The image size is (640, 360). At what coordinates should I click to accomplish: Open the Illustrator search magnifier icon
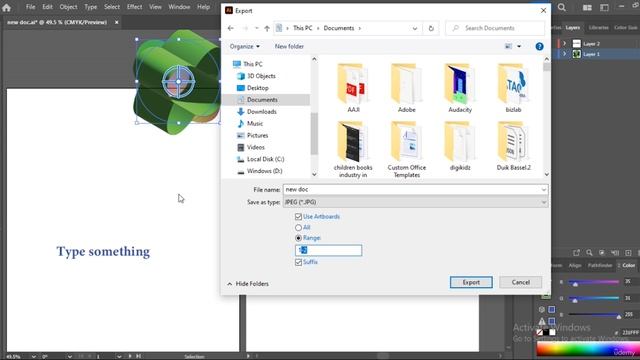(x=562, y=7)
